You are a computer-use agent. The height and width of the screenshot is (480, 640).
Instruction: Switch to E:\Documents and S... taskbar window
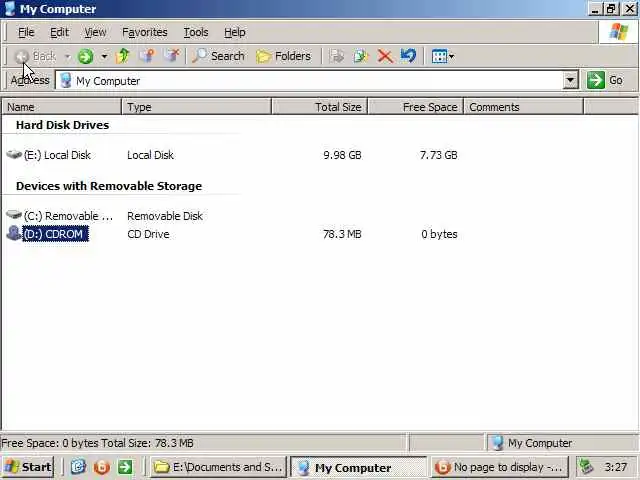pyautogui.click(x=218, y=467)
